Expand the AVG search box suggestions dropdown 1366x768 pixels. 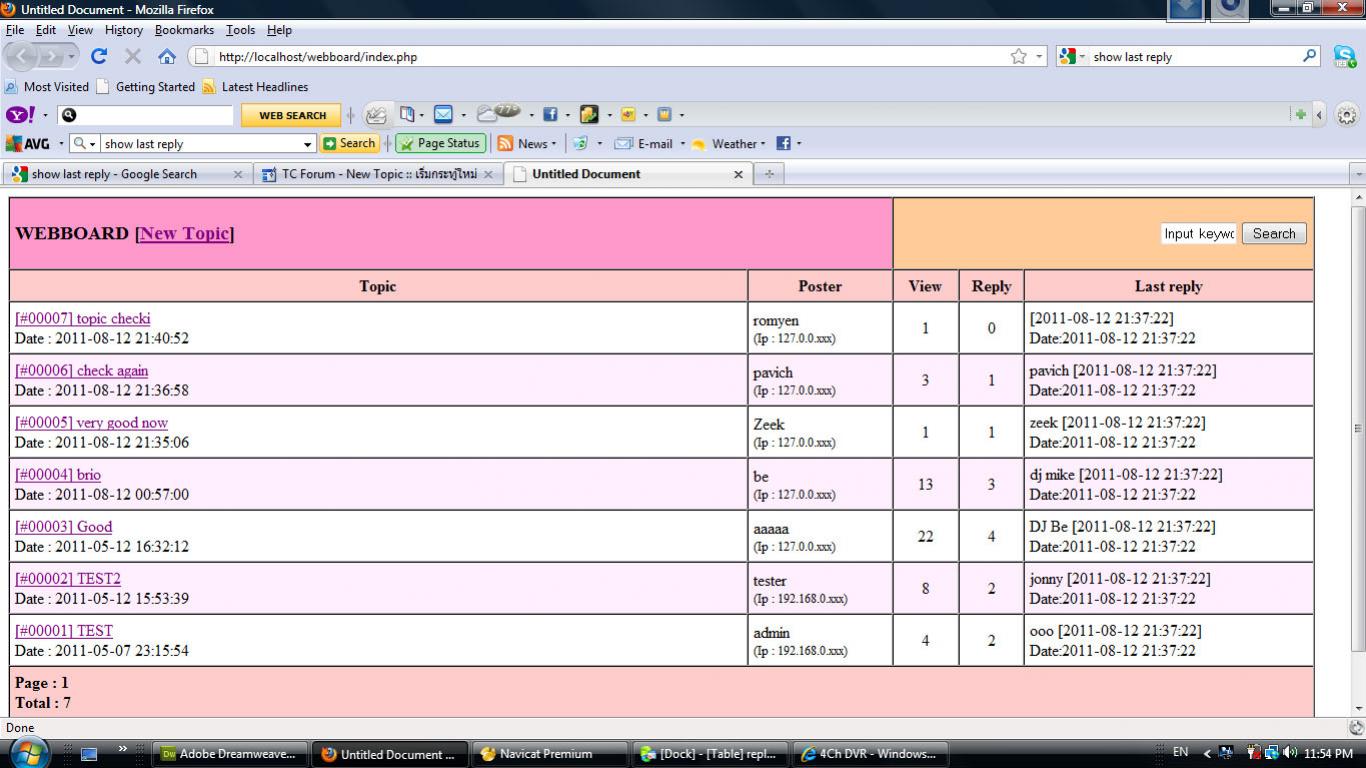308,144
